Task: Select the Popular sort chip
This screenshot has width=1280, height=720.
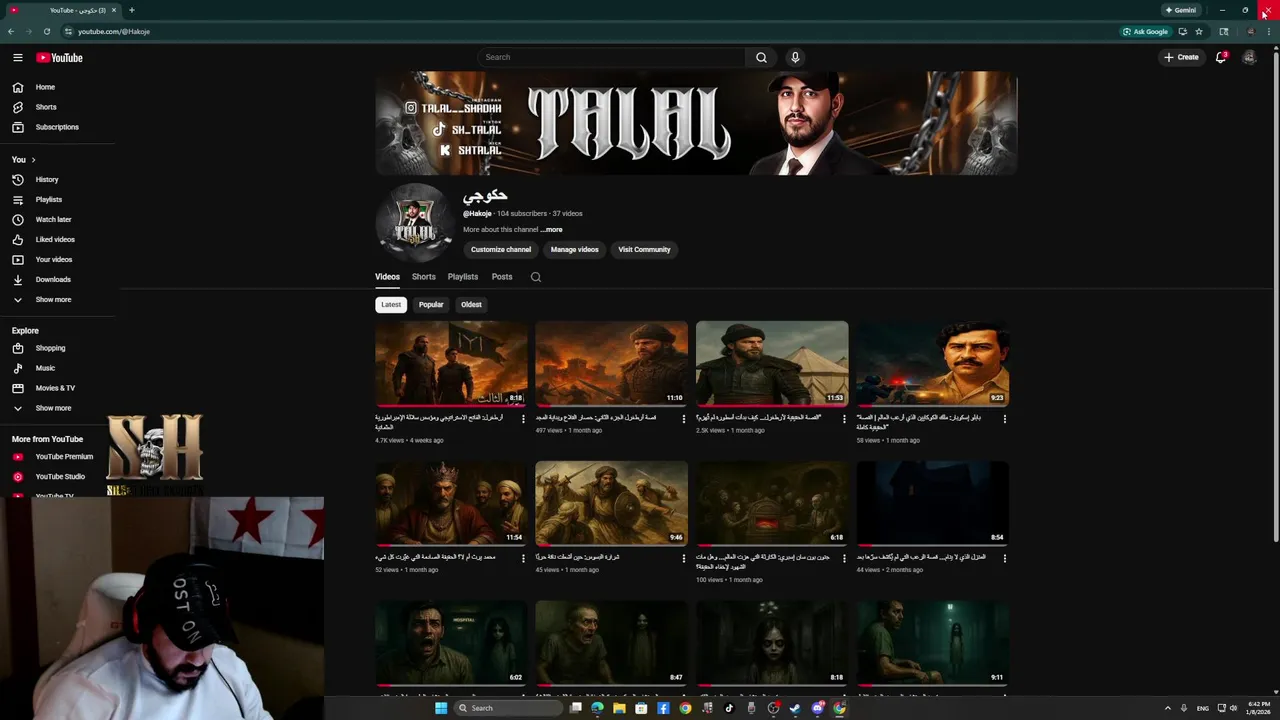Action: coord(431,305)
